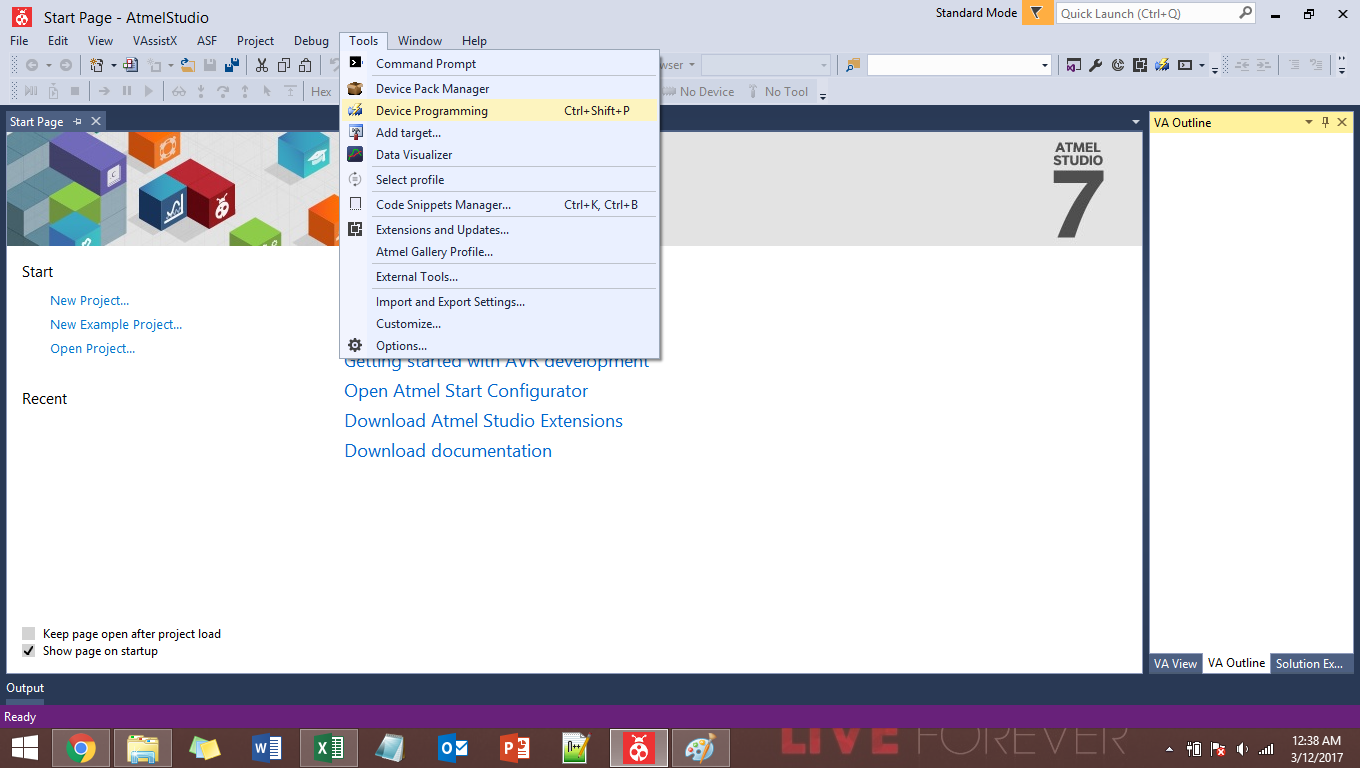
Task: Click the Open File folder toolbar icon
Action: pyautogui.click(x=187, y=65)
